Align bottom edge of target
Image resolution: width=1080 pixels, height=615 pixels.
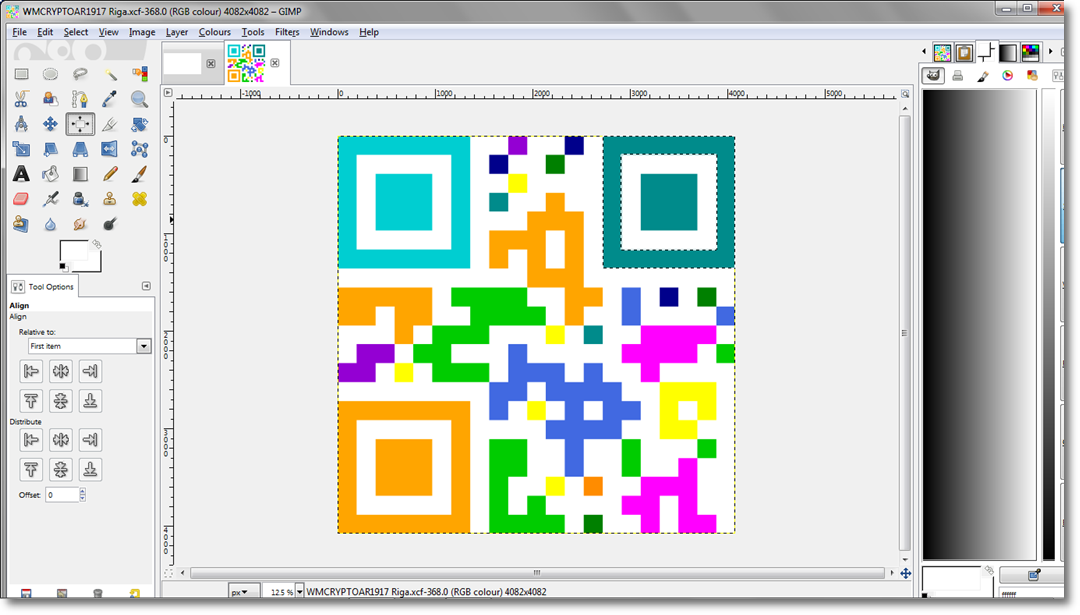(90, 401)
